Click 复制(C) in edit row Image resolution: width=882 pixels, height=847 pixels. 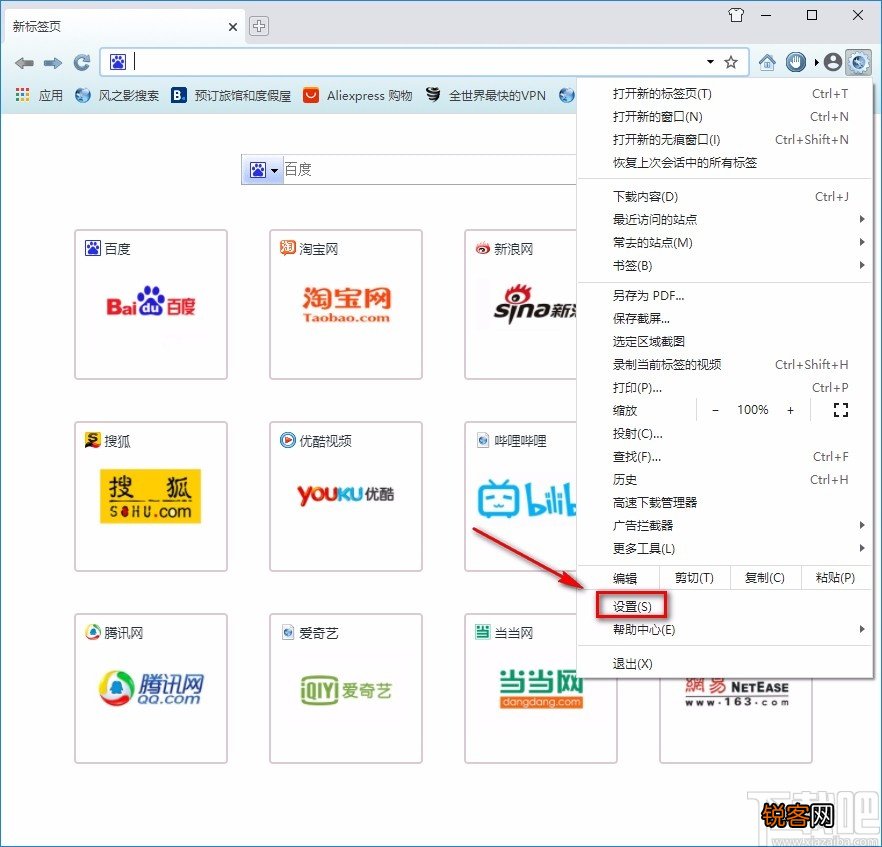[x=765, y=578]
